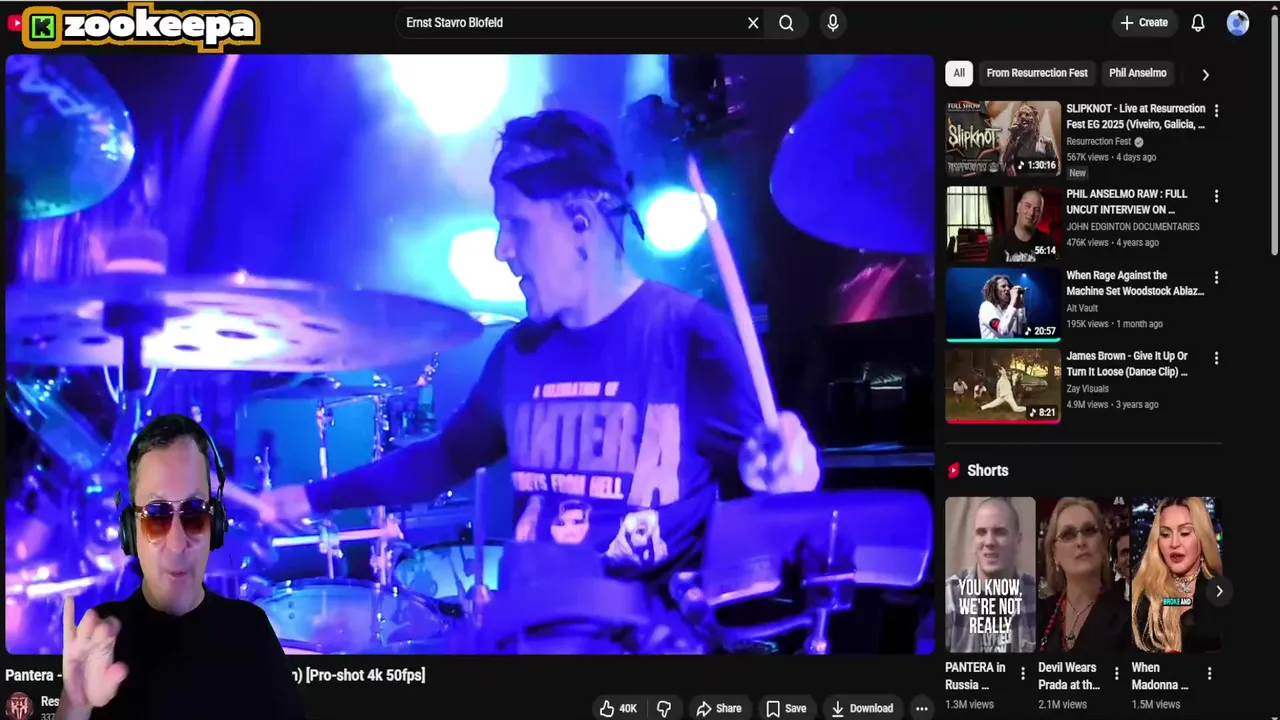Open the Create menu
Image resolution: width=1280 pixels, height=720 pixels.
coord(1144,22)
